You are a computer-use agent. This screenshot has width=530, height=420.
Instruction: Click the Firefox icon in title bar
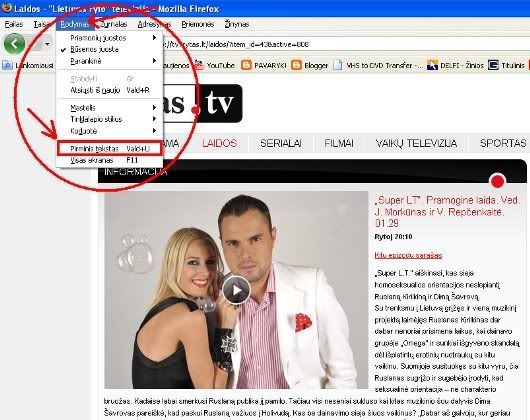pyautogui.click(x=6, y=7)
